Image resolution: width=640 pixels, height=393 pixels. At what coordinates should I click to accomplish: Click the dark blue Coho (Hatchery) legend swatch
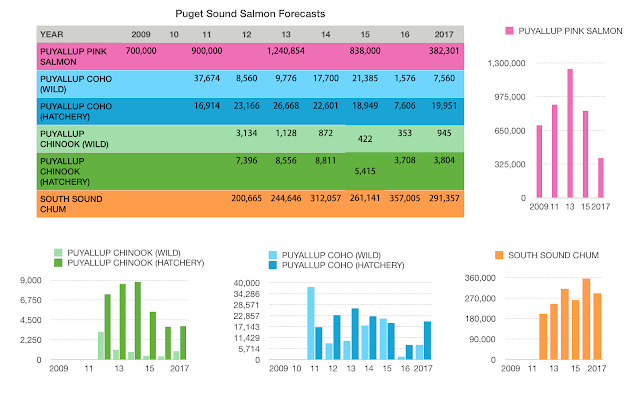point(273,265)
